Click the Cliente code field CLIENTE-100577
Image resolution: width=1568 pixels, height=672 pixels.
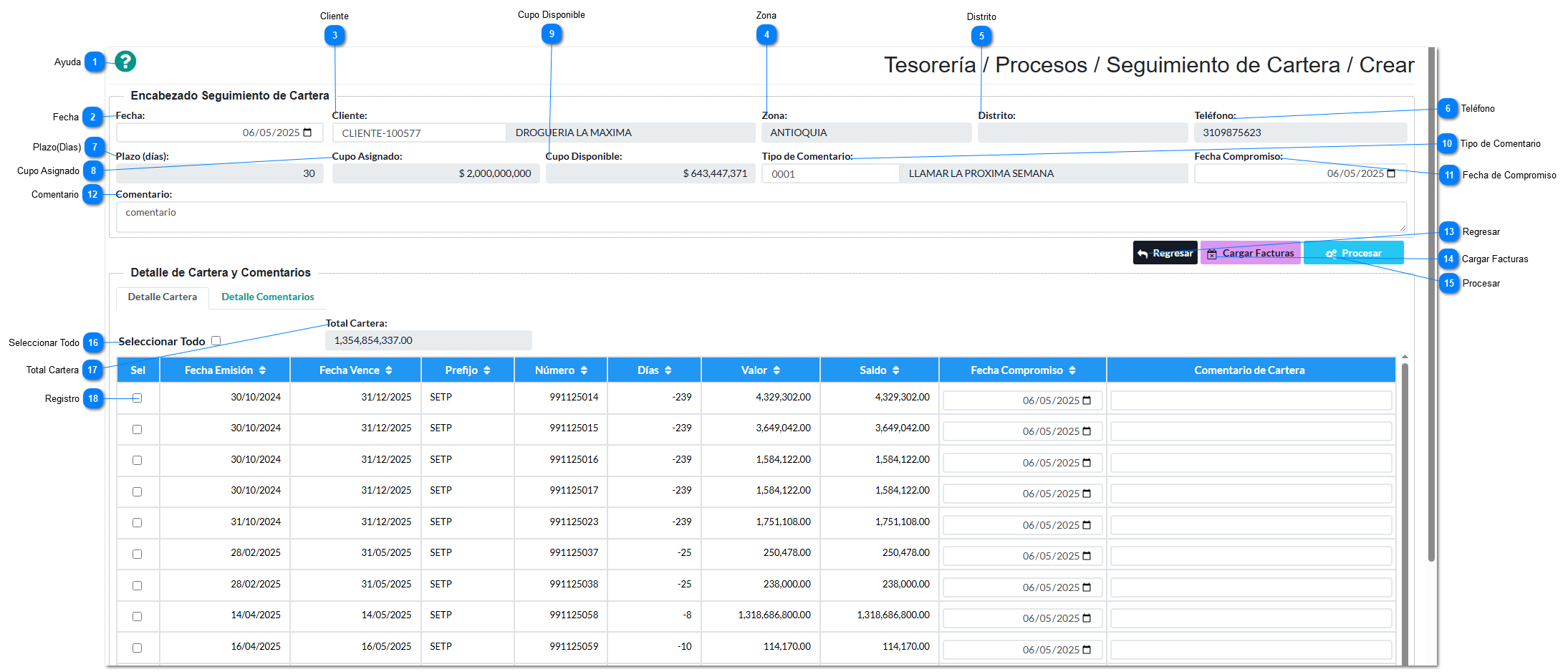click(x=419, y=133)
